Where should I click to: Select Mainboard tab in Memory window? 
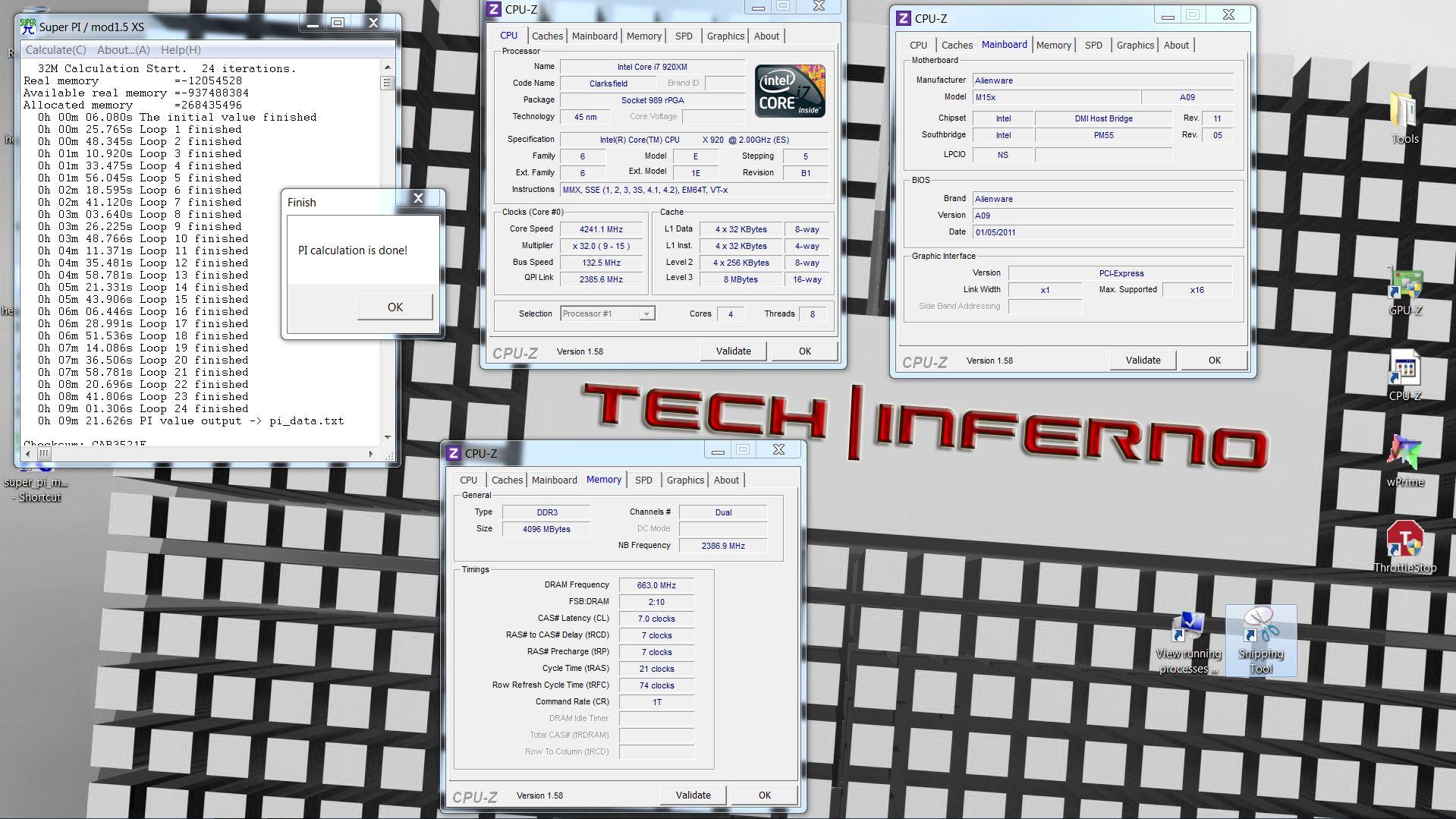(x=554, y=480)
